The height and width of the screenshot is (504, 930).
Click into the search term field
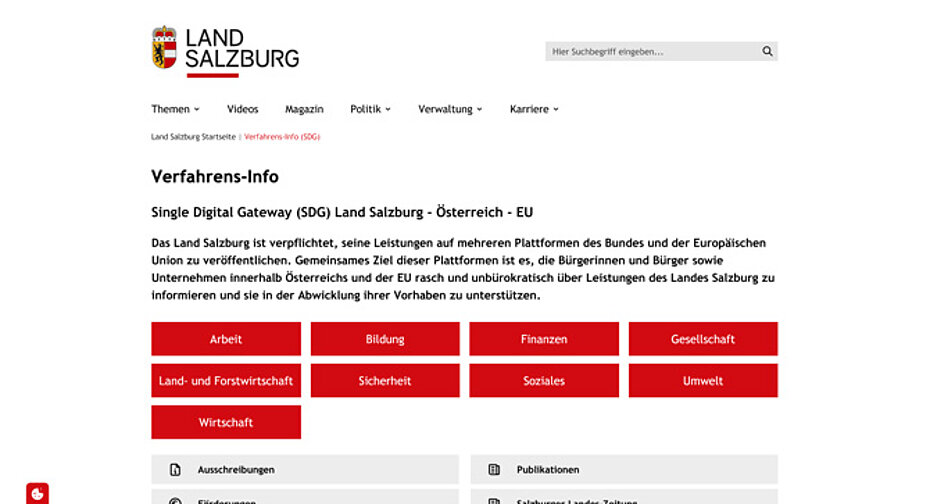(650, 51)
